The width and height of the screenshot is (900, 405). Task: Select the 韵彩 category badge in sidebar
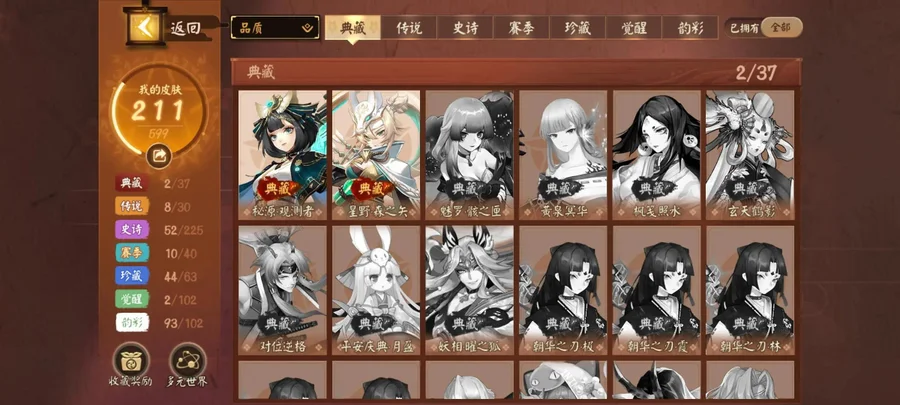tap(132, 323)
